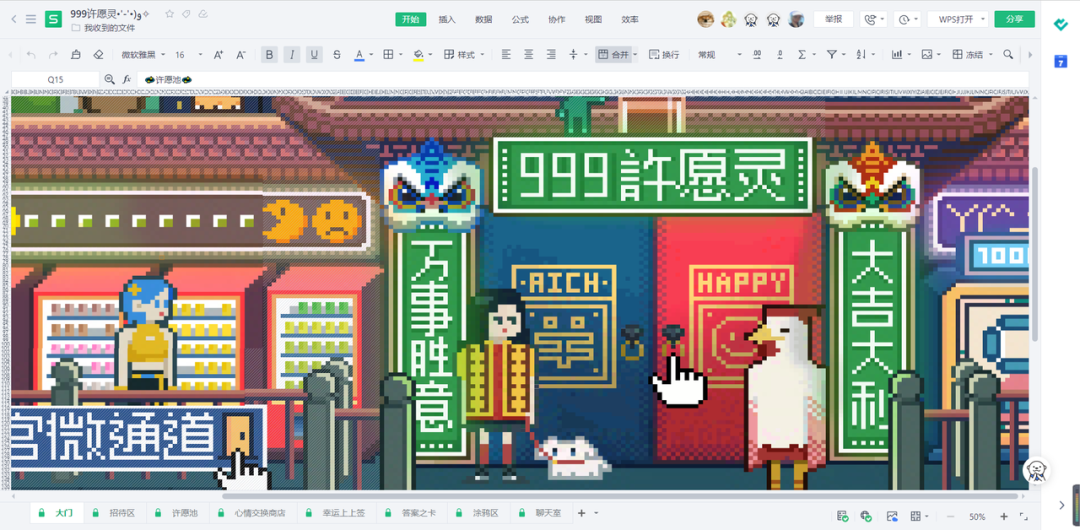The image size is (1080, 530).
Task: Open the version history dropdown
Action: click(x=907, y=19)
